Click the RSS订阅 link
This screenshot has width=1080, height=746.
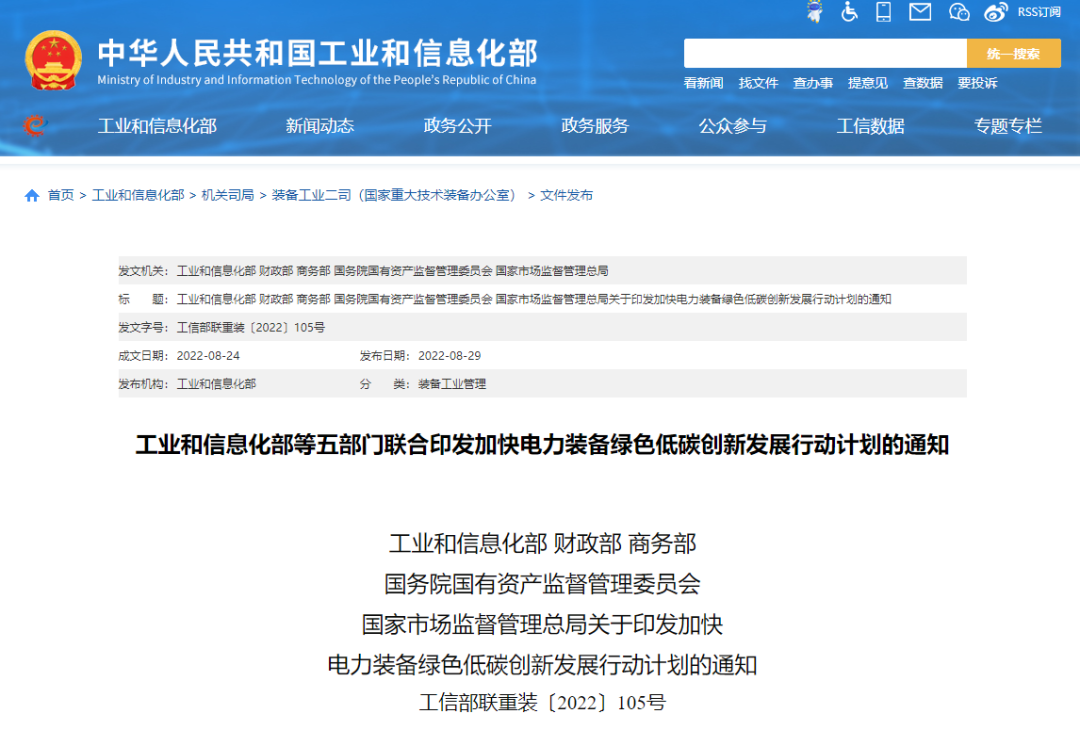click(1039, 12)
